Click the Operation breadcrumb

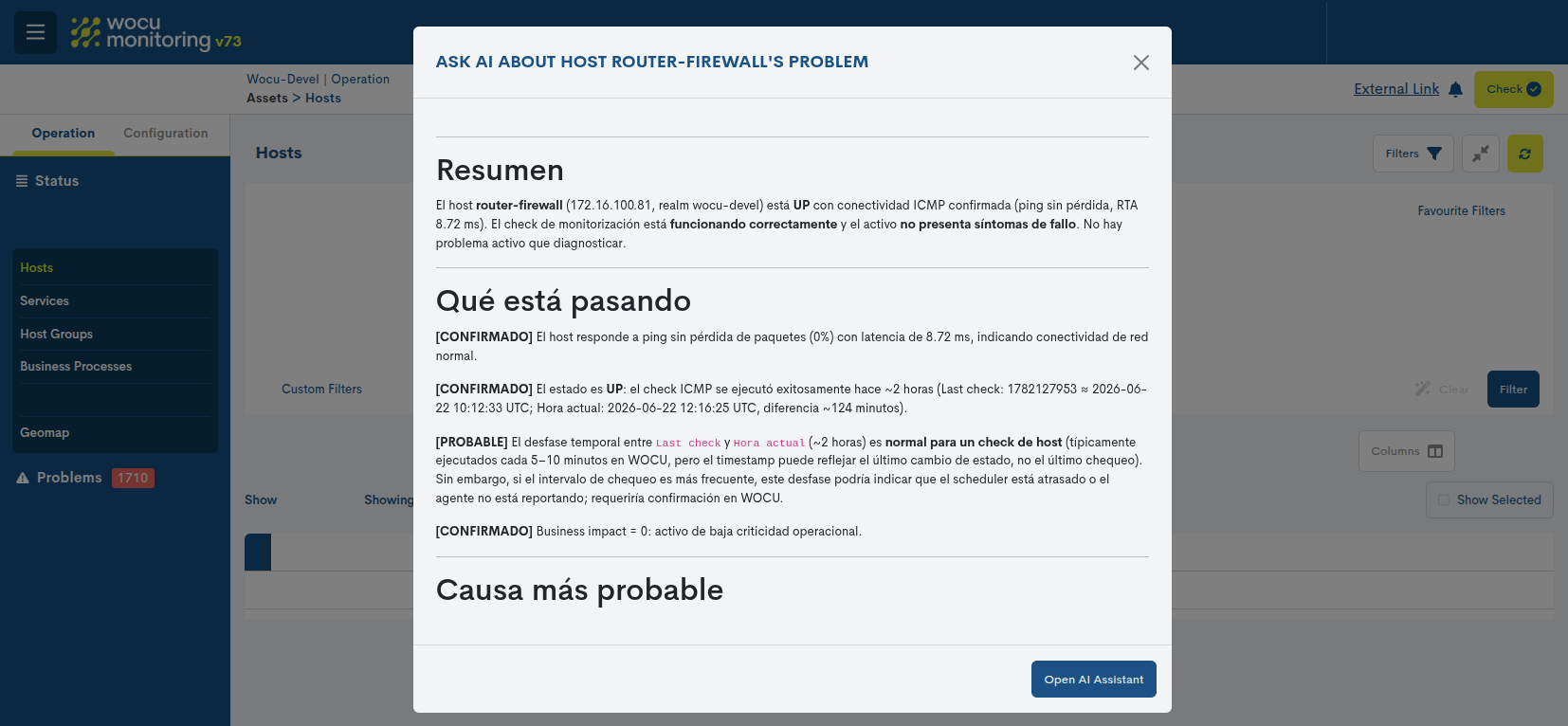point(360,80)
